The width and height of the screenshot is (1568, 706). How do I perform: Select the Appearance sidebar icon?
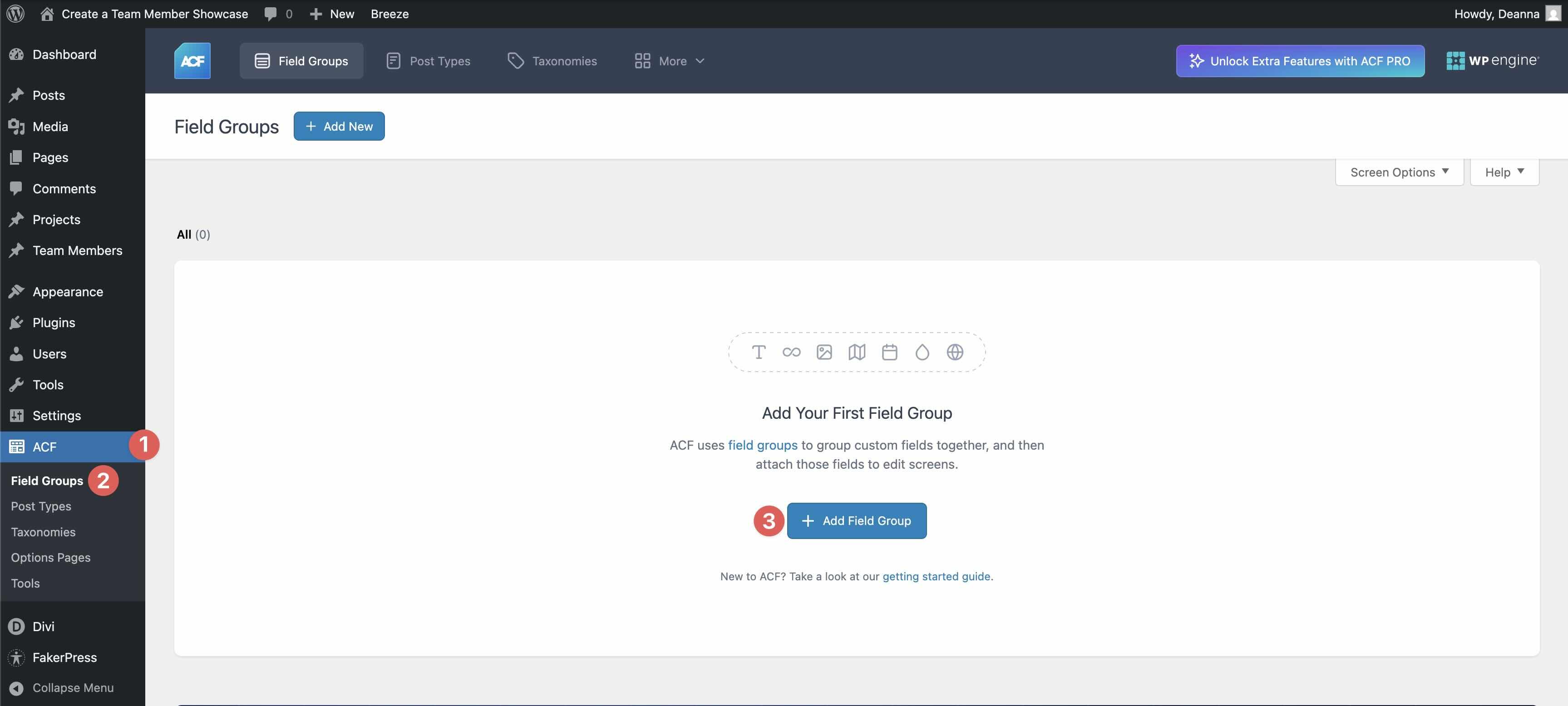click(16, 291)
